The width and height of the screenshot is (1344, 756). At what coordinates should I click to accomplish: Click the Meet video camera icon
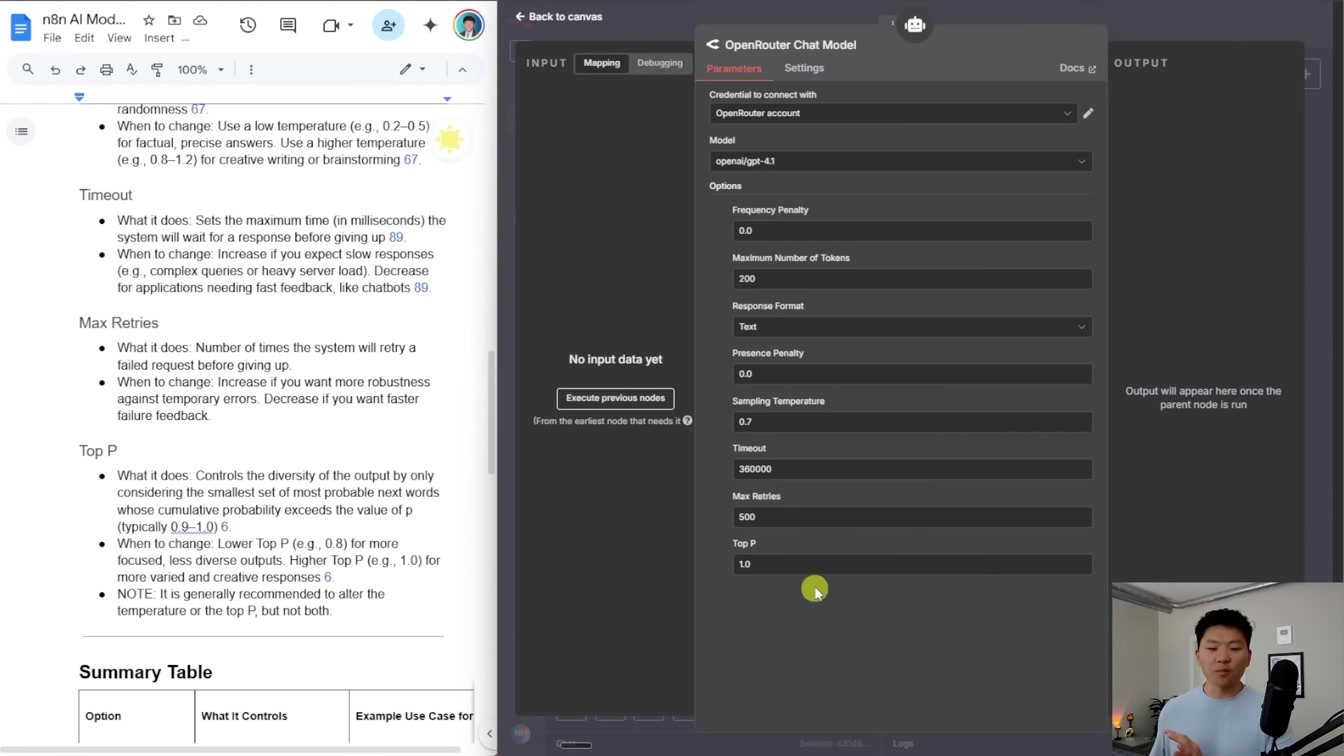(x=331, y=25)
